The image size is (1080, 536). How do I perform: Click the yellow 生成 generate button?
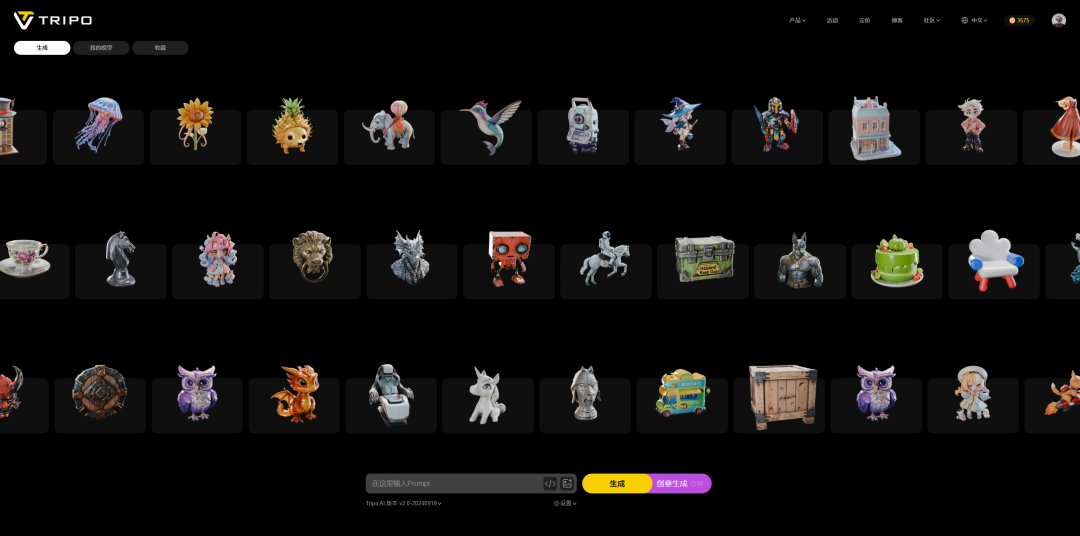point(617,484)
